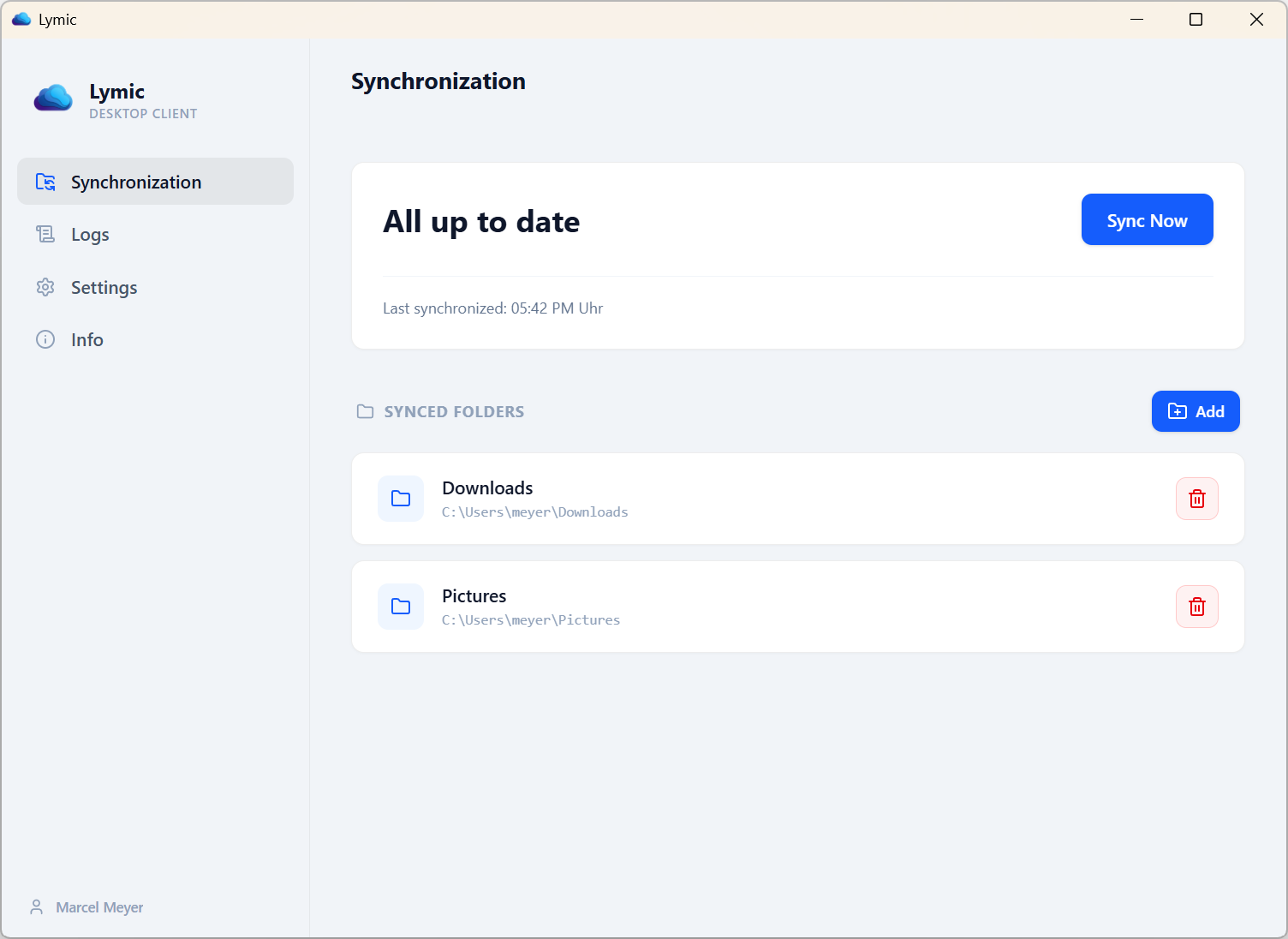
Task: Open the Synchronization sidebar item
Action: point(155,181)
